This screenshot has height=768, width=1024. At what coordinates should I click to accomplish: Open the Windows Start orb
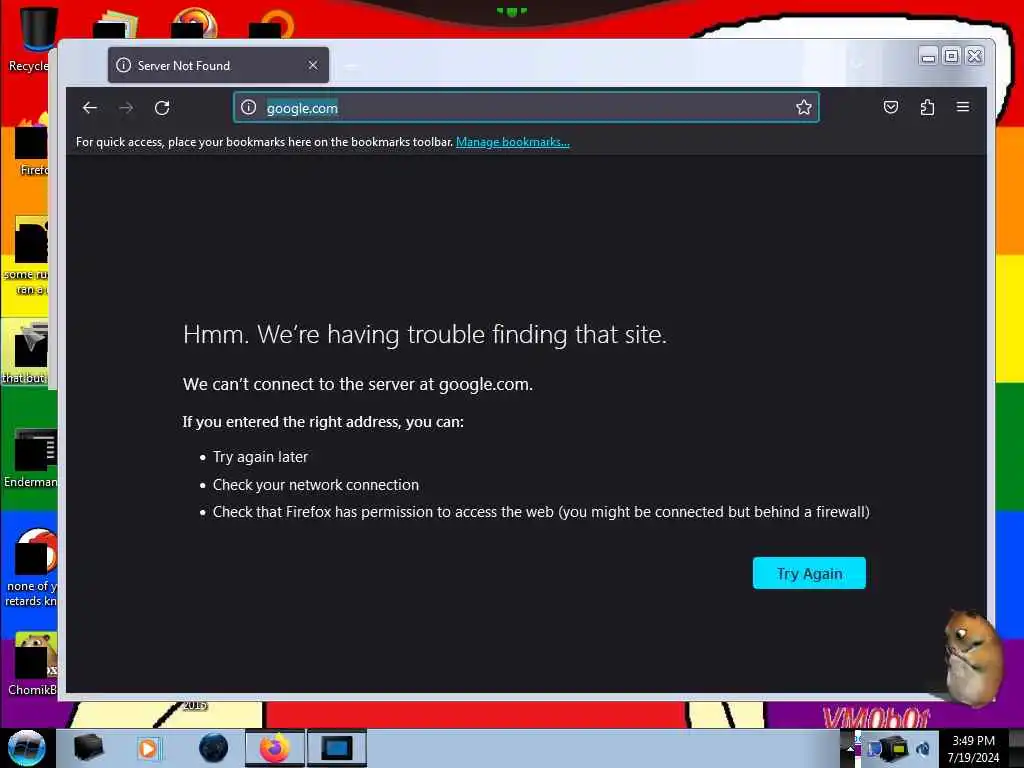tap(26, 748)
